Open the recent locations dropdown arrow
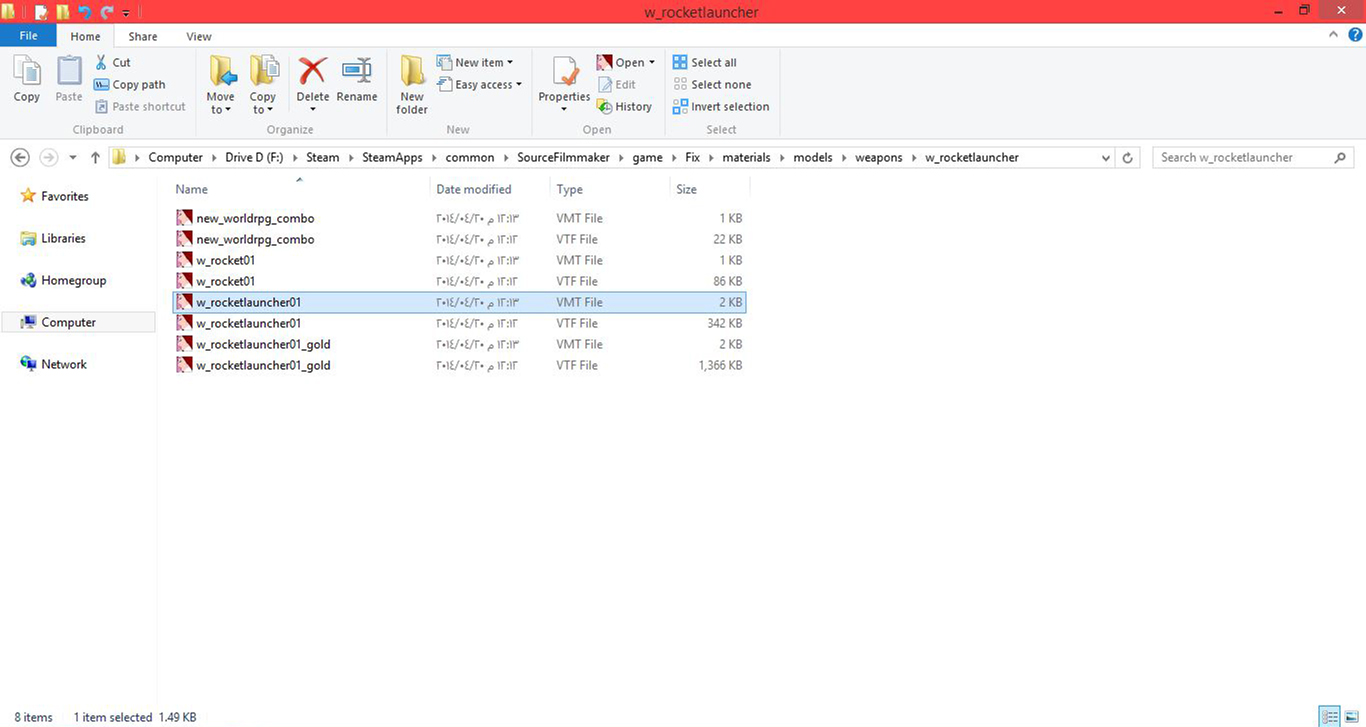This screenshot has height=727, width=1366. (73, 158)
